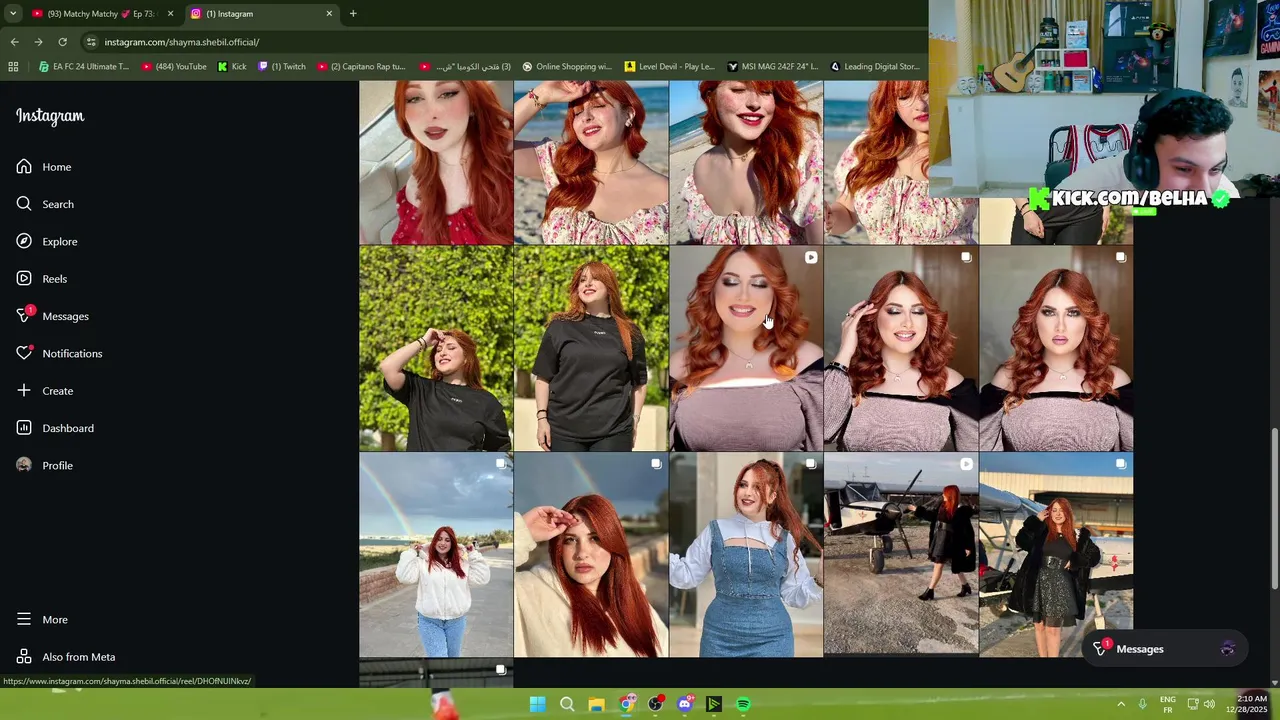This screenshot has width=1280, height=720.
Task: Show Notifications panel
Action: point(59,353)
